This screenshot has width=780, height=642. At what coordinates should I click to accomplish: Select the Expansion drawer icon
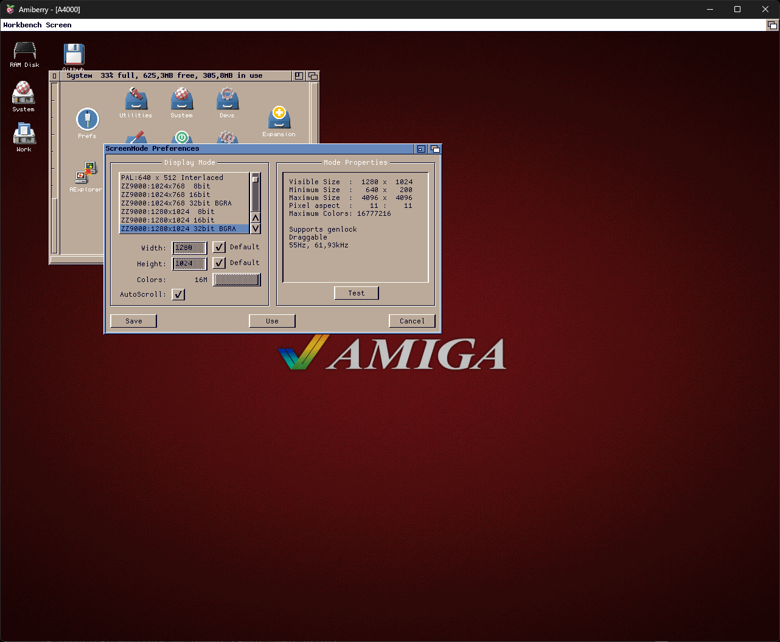pos(279,121)
